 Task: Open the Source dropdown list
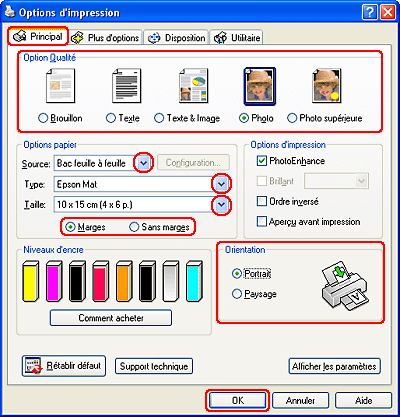click(x=143, y=163)
